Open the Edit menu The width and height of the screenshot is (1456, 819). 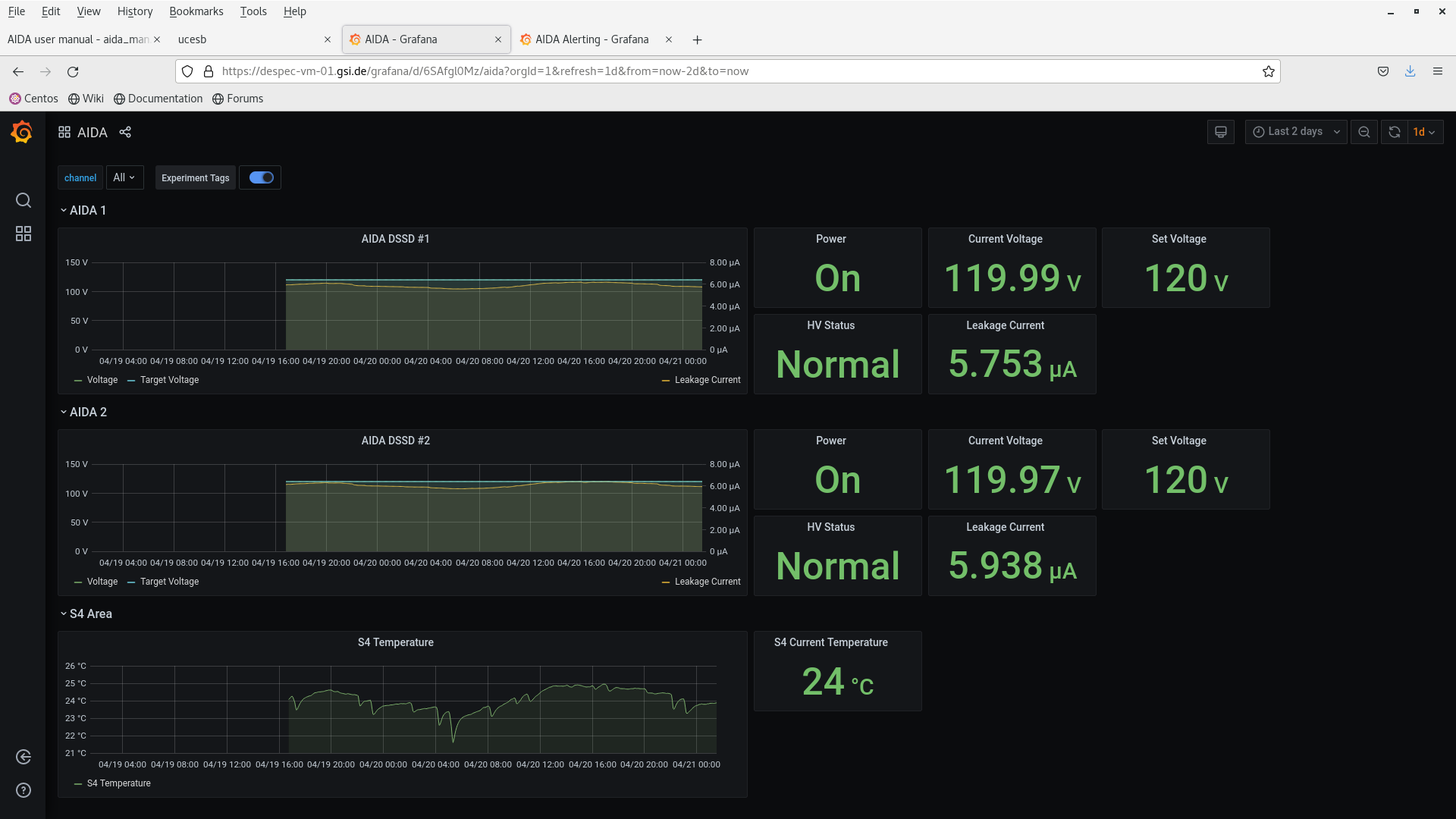[51, 11]
